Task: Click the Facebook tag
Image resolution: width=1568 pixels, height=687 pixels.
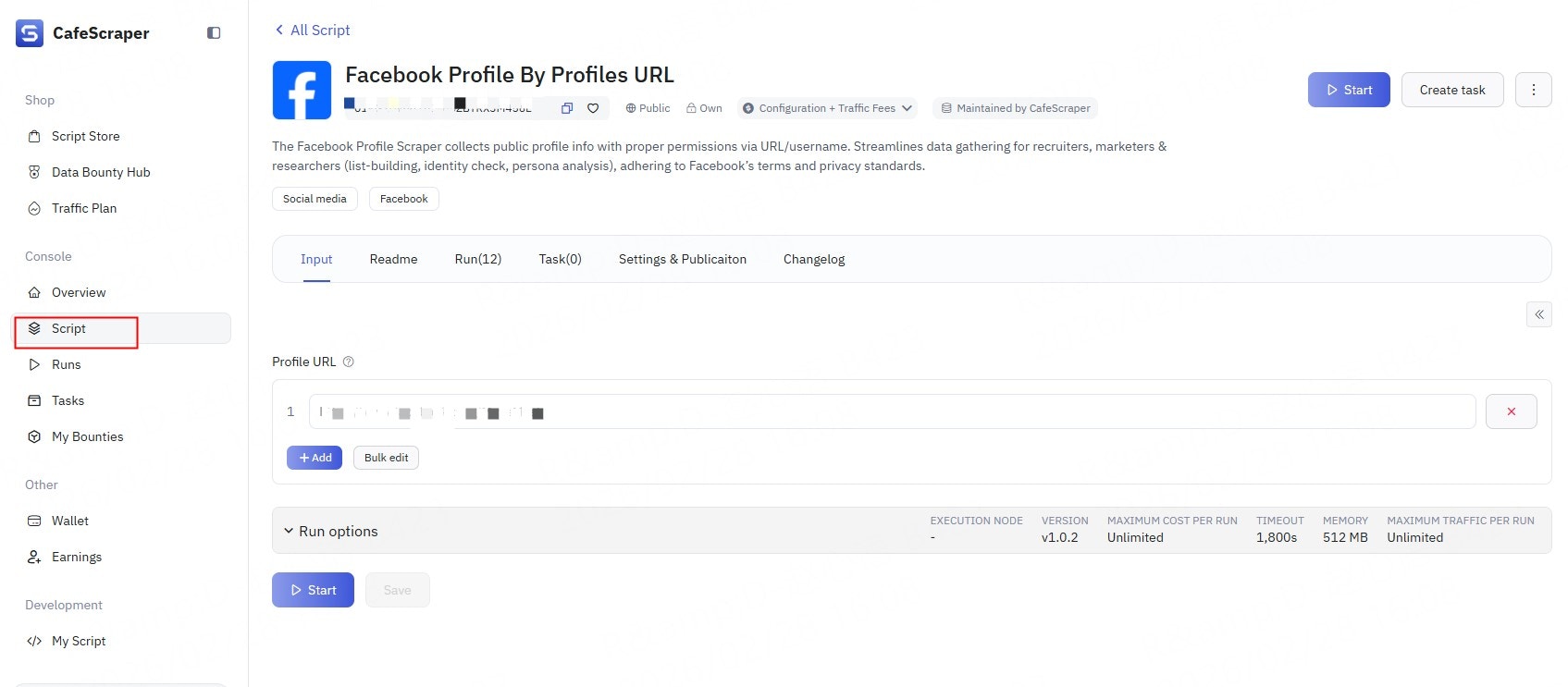Action: click(x=404, y=199)
